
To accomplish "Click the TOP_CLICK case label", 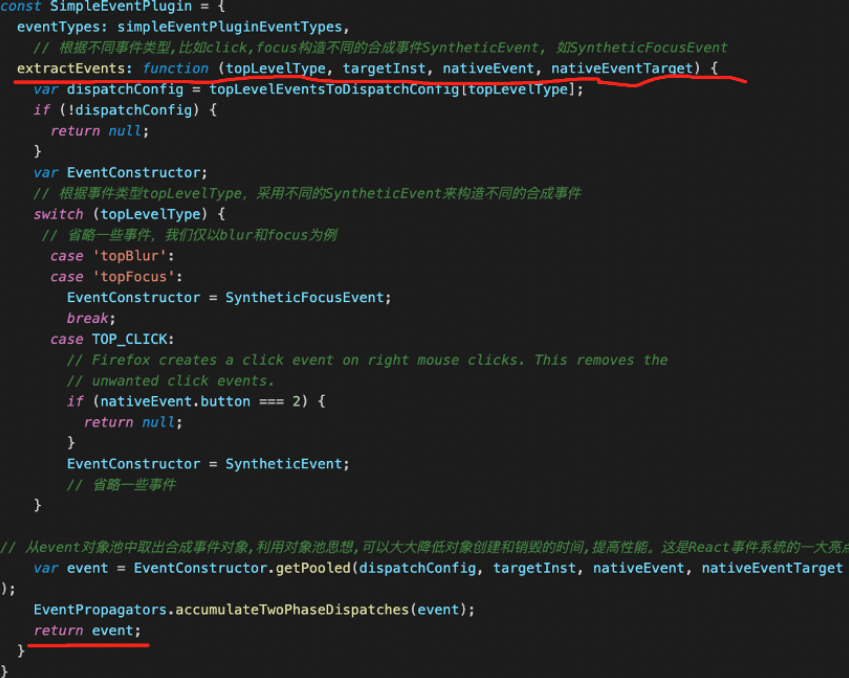I will [129, 340].
